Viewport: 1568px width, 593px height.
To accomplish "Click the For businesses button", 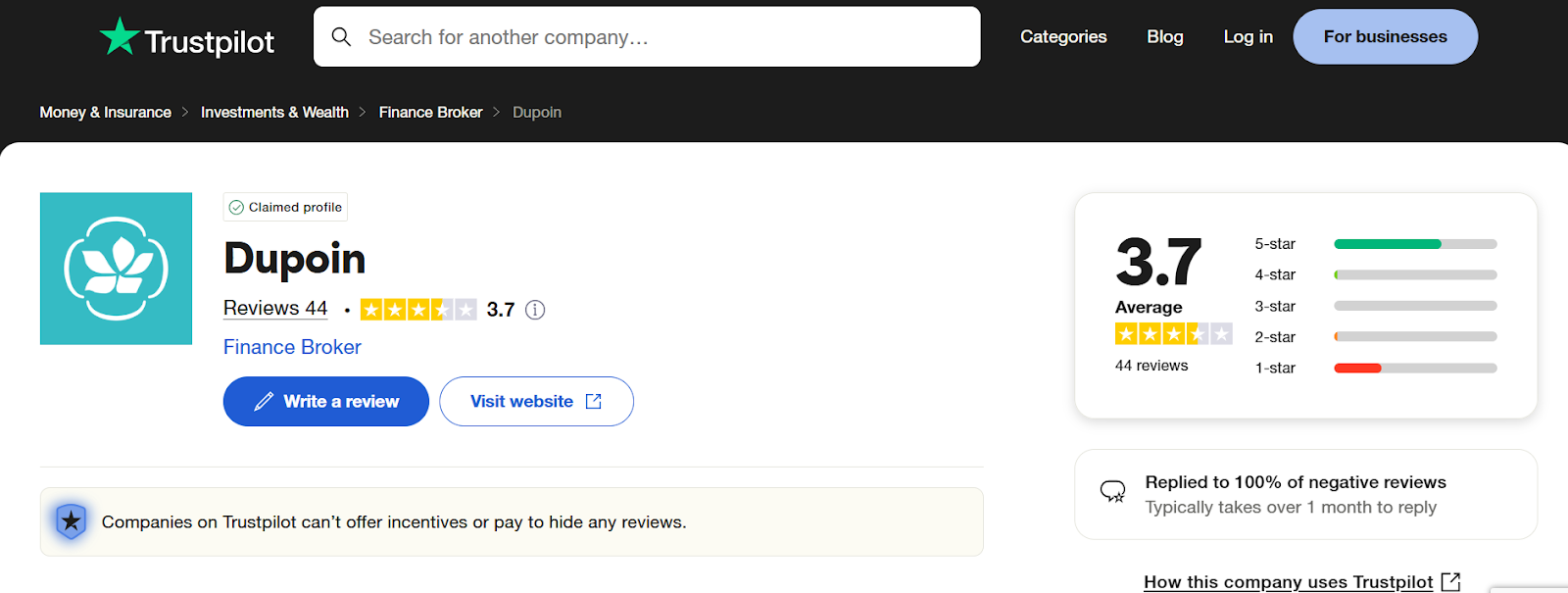I will [1385, 37].
